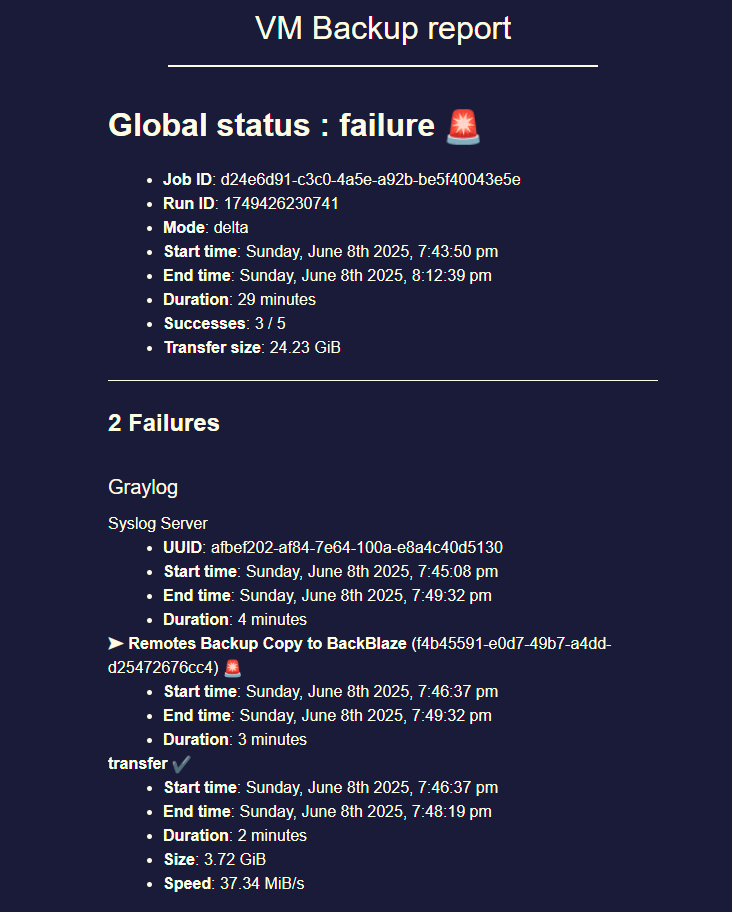Click the Run ID number 1749426230741
The width and height of the screenshot is (732, 912).
tap(281, 204)
